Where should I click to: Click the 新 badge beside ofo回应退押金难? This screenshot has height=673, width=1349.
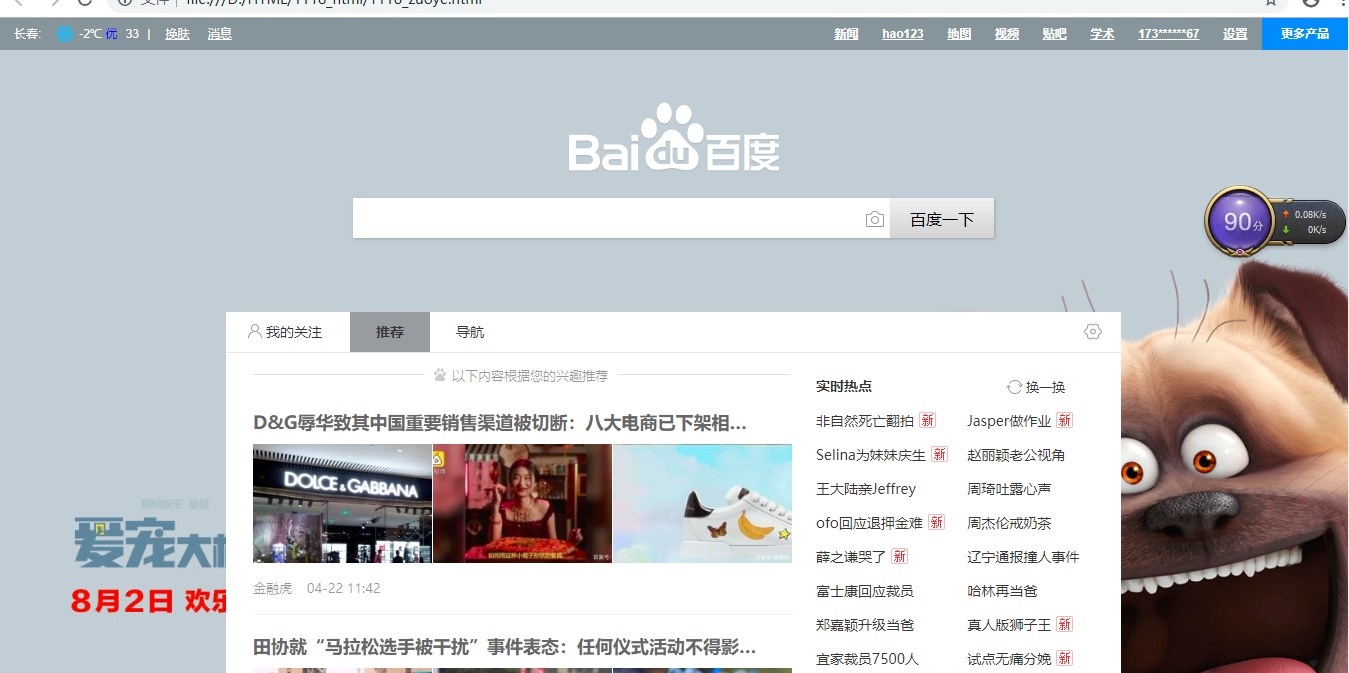coord(936,522)
